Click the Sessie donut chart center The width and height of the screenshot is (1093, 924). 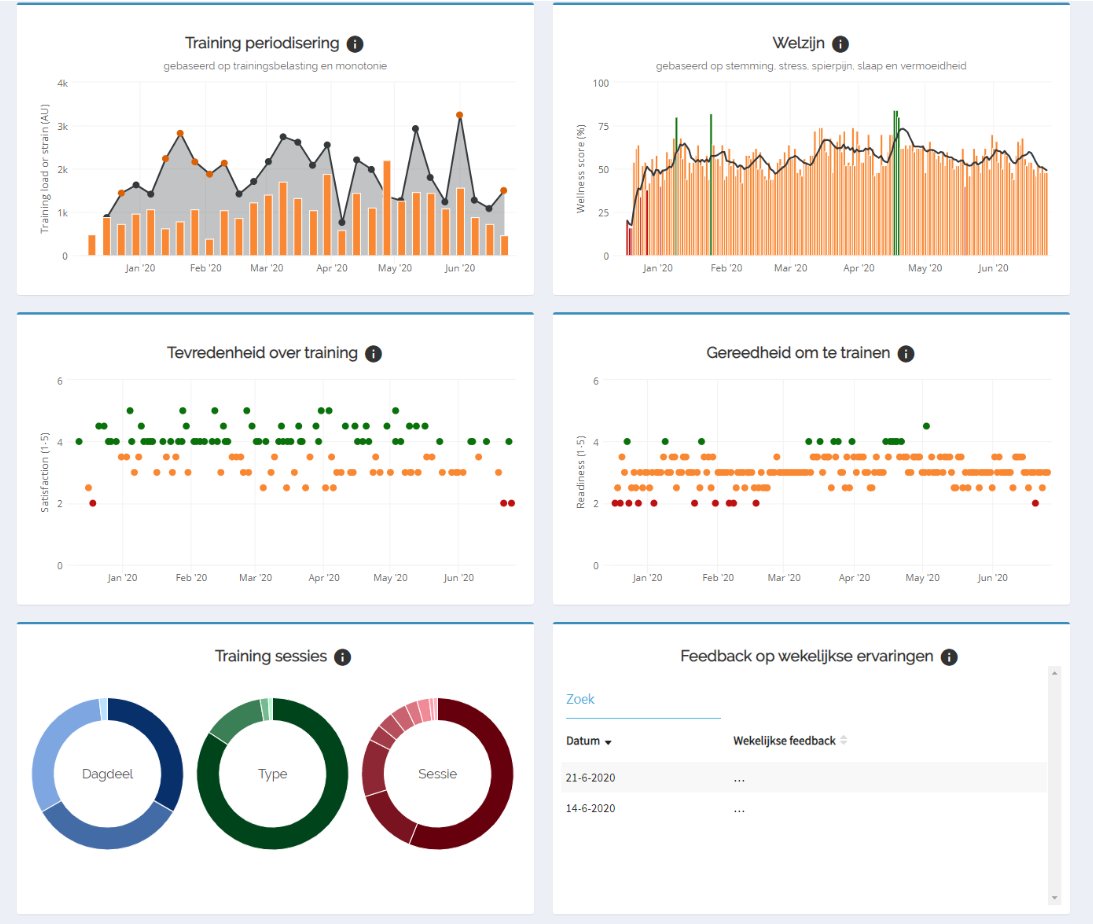pos(438,773)
